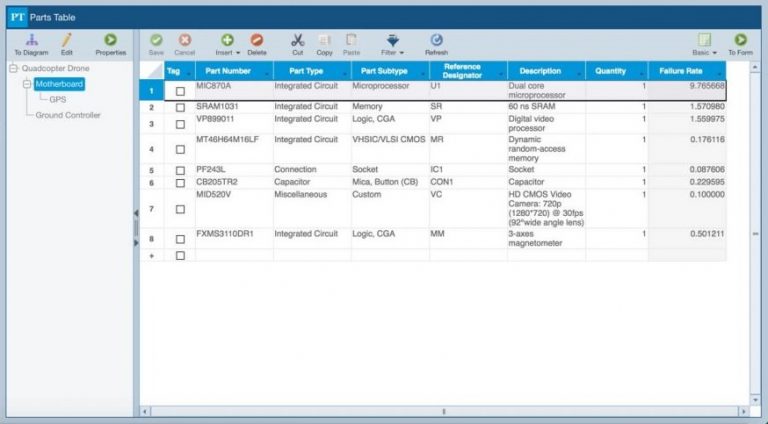Click the Edit pencil icon

click(67, 40)
